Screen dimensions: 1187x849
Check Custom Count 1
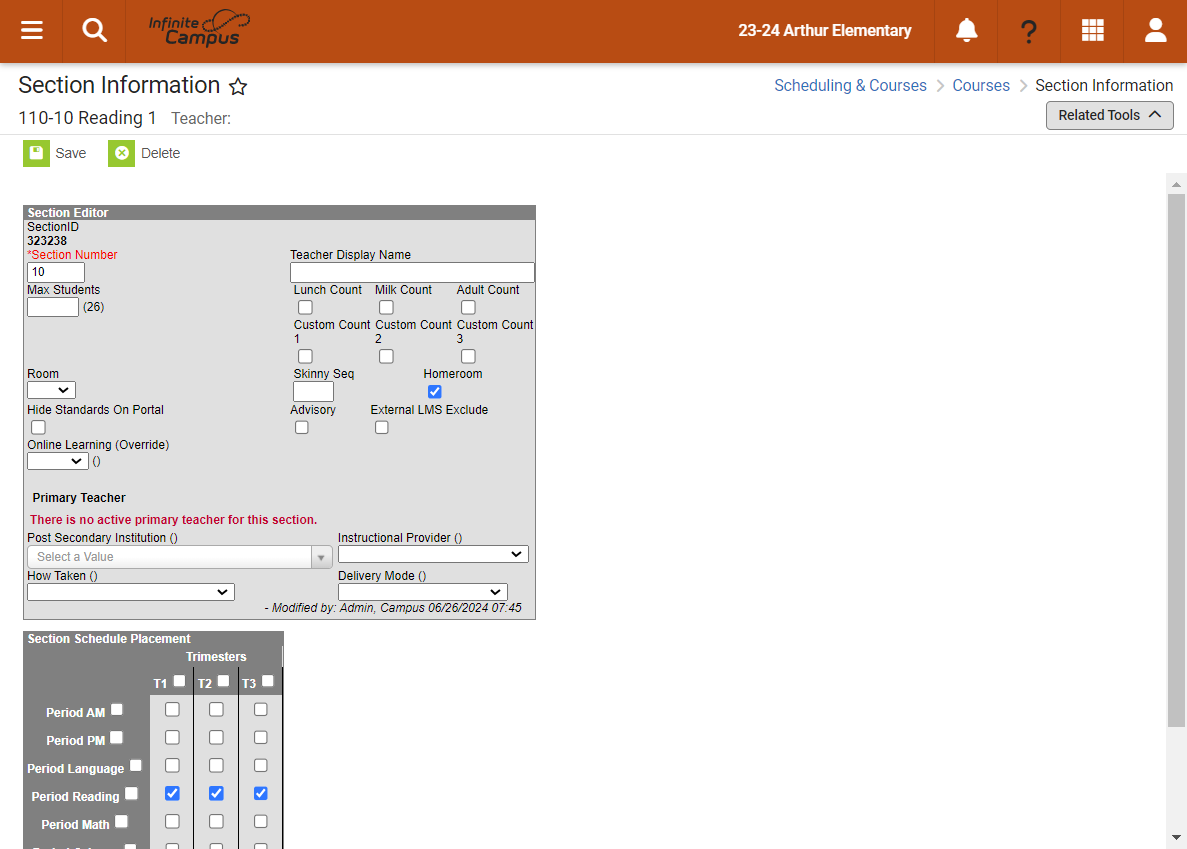pyautogui.click(x=305, y=356)
